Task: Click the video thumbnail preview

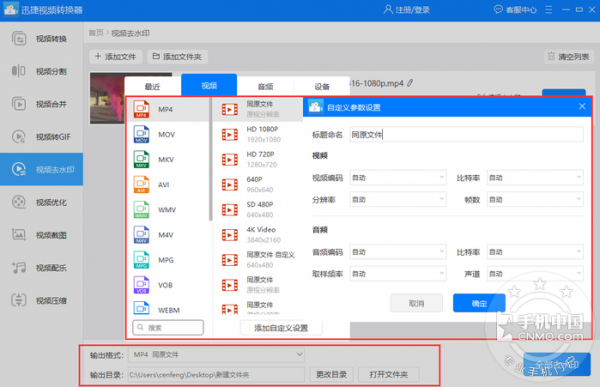Action: (107, 98)
